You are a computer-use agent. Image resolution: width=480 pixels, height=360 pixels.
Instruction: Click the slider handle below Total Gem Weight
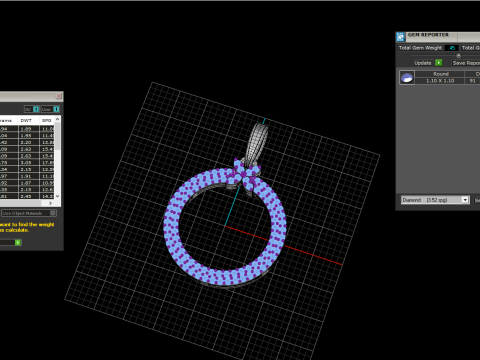coord(458,56)
